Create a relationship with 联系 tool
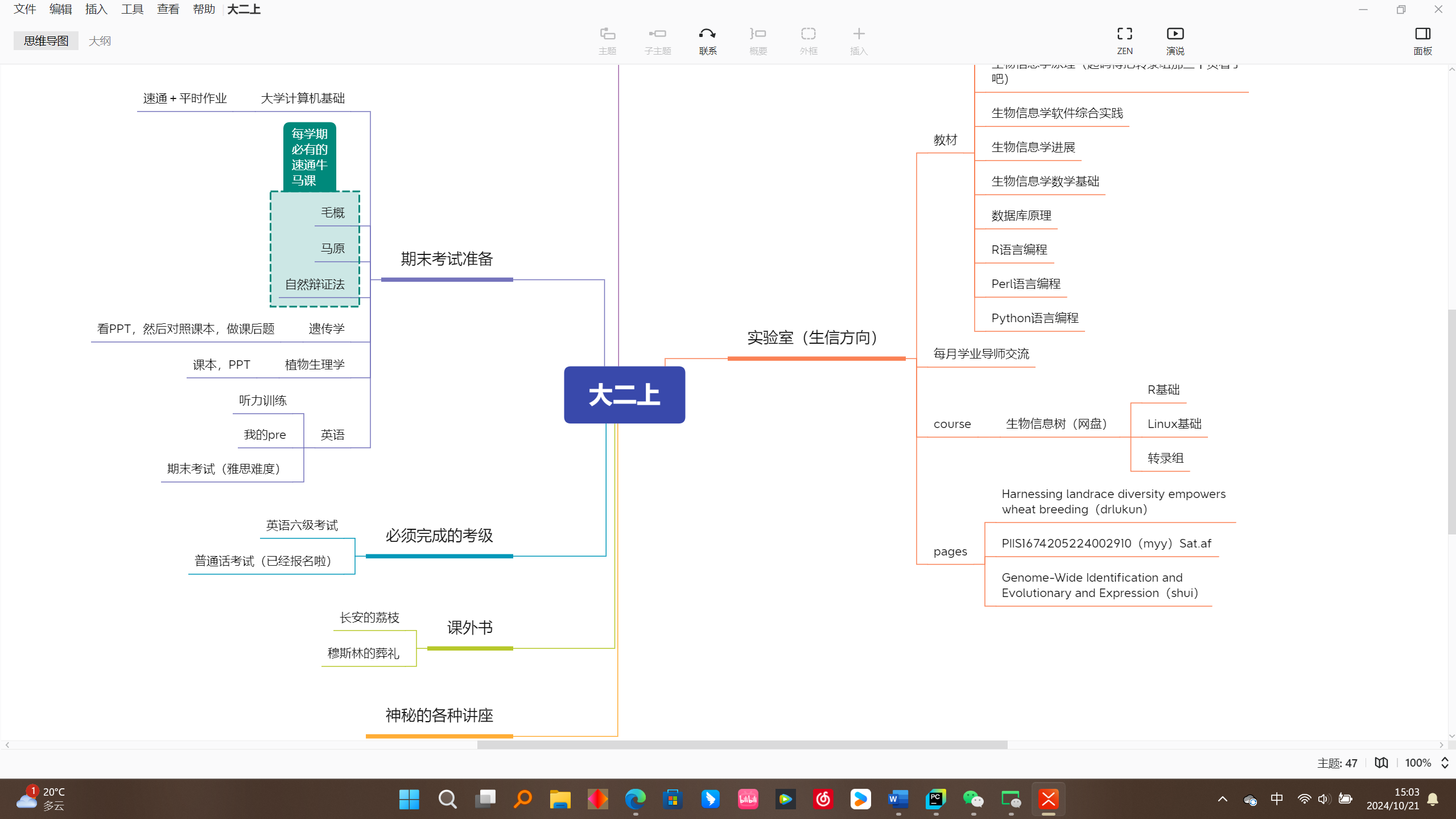Image resolution: width=1456 pixels, height=819 pixels. coord(707,40)
